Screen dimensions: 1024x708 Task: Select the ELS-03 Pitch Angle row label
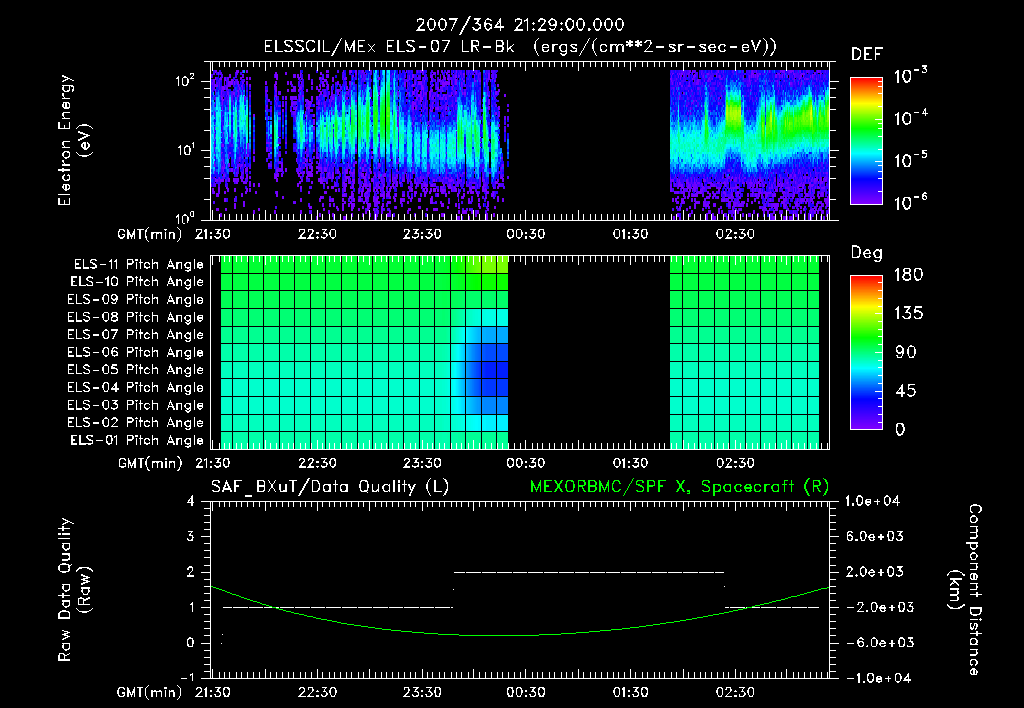pos(136,406)
